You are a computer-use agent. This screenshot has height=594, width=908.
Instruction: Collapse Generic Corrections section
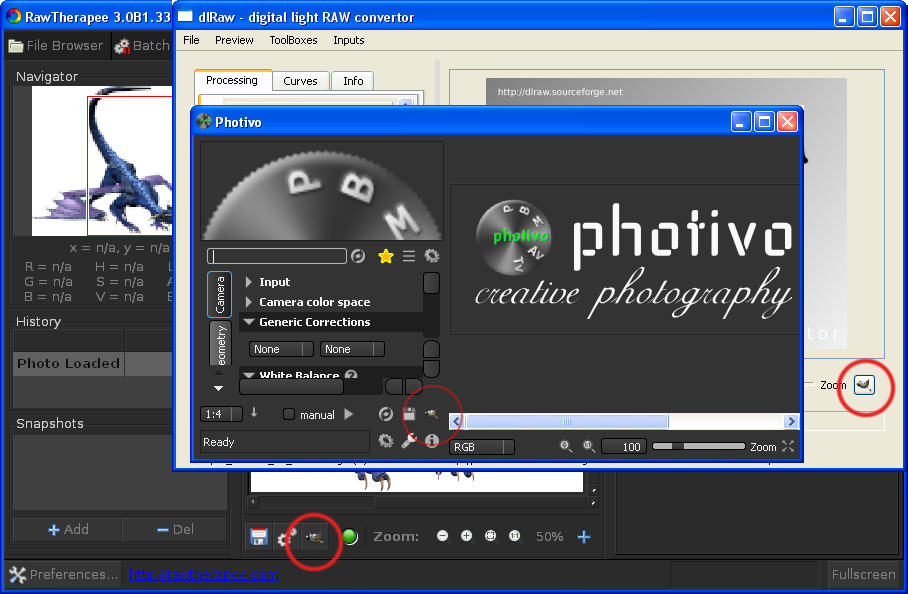[249, 322]
